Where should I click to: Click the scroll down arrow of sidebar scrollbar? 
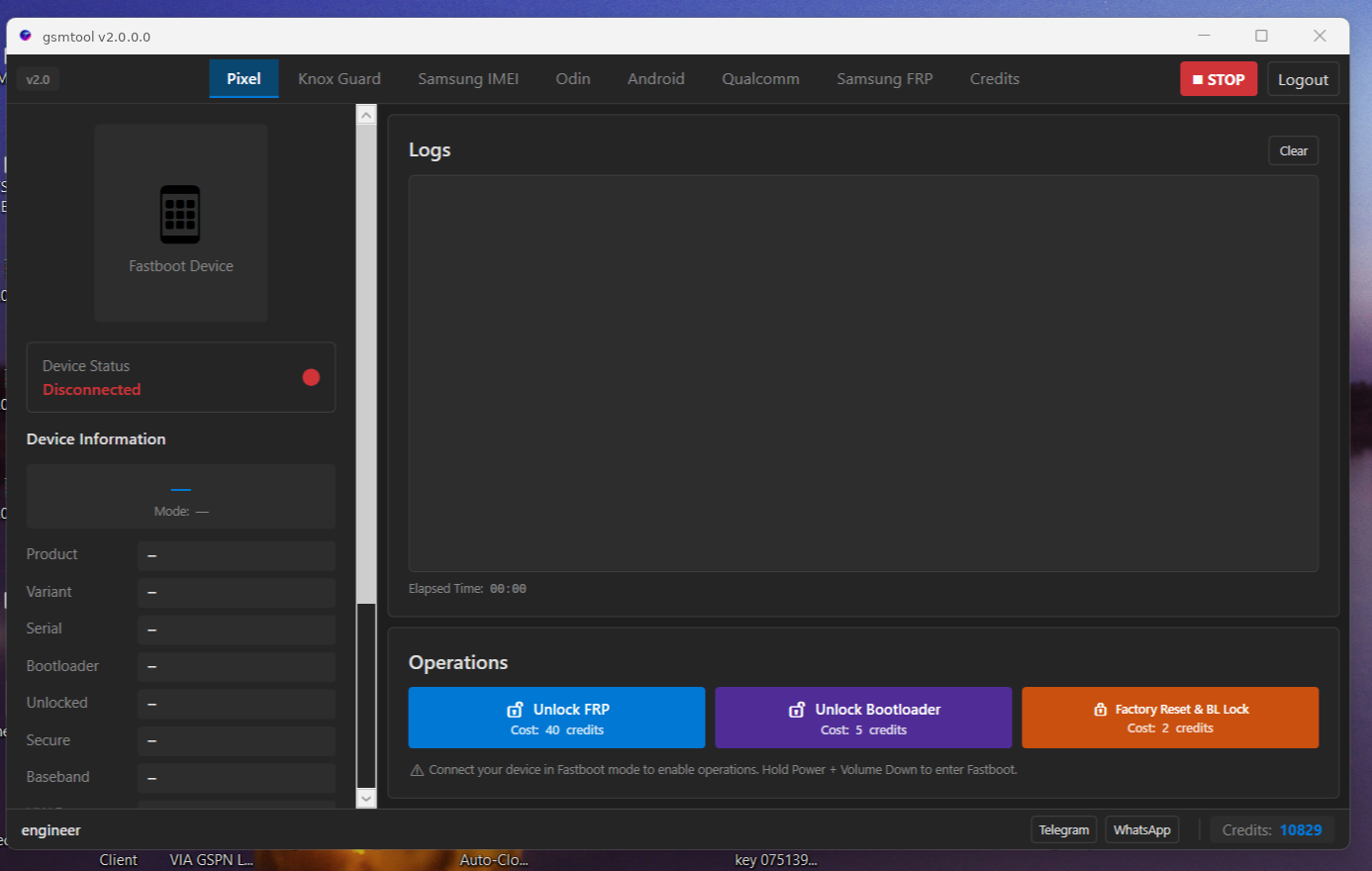pyautogui.click(x=366, y=798)
